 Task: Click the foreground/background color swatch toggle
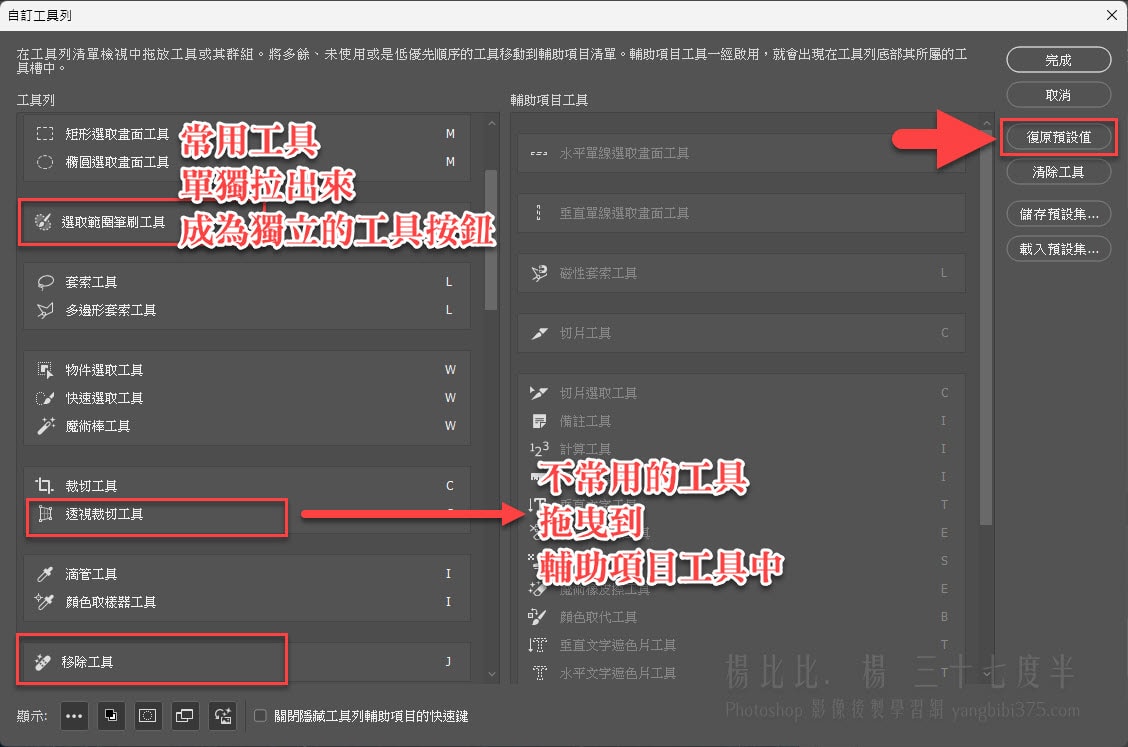click(x=111, y=716)
